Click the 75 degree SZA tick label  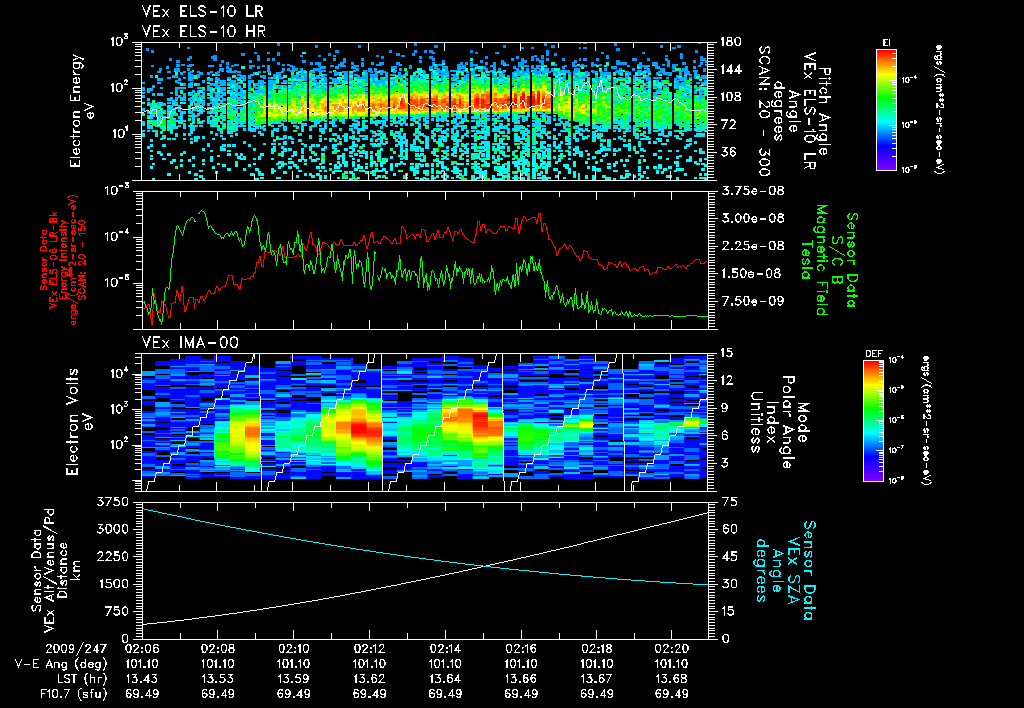729,502
